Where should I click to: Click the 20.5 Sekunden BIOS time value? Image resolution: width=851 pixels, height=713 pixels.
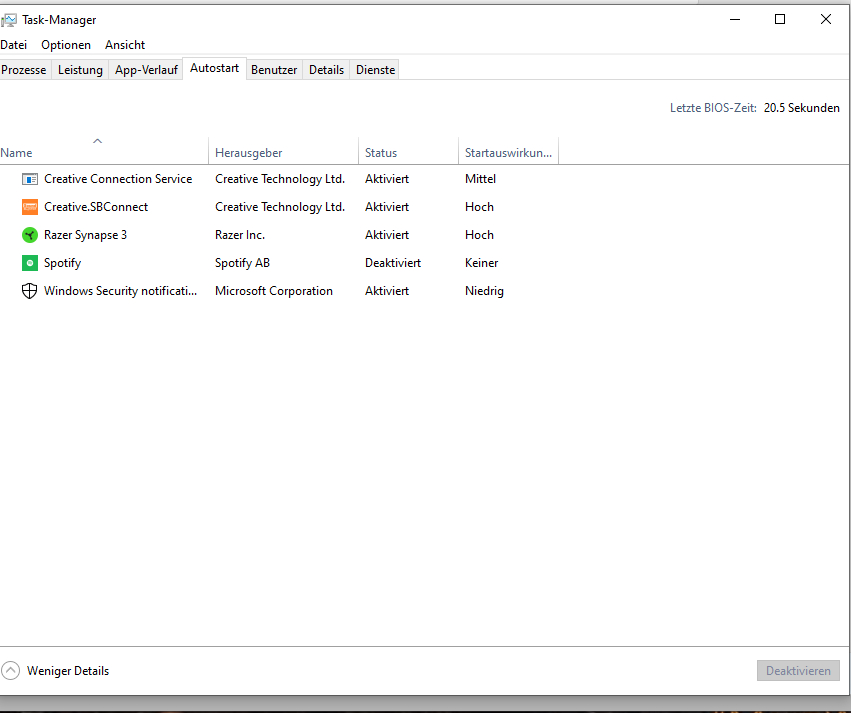(x=802, y=108)
